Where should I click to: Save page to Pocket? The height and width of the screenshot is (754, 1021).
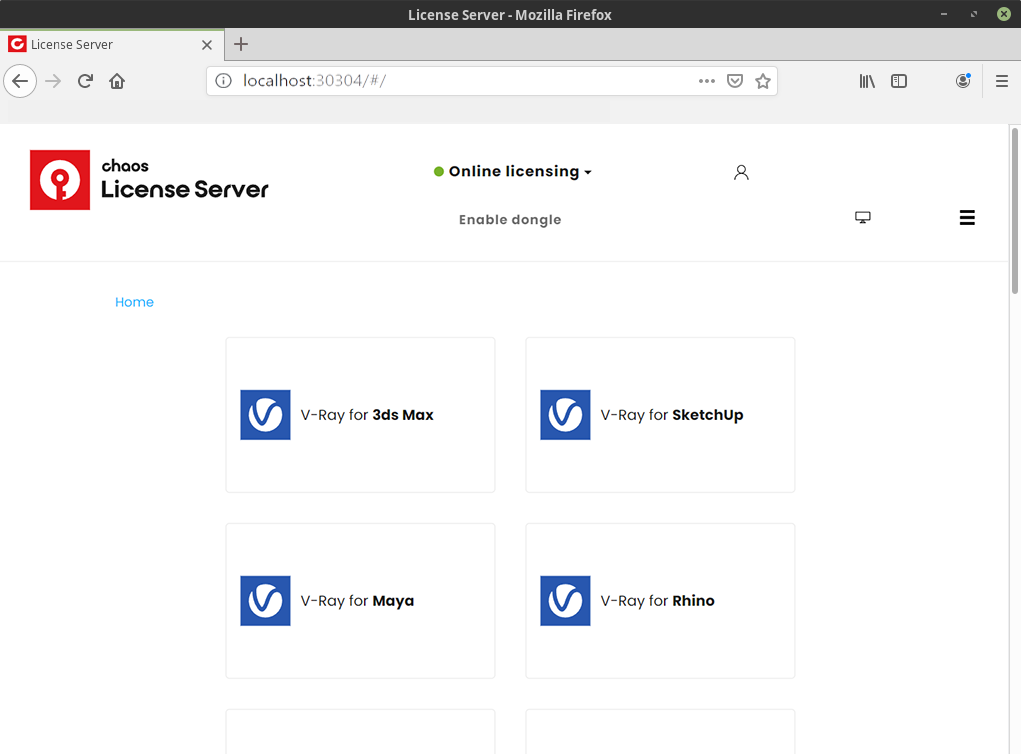point(735,81)
